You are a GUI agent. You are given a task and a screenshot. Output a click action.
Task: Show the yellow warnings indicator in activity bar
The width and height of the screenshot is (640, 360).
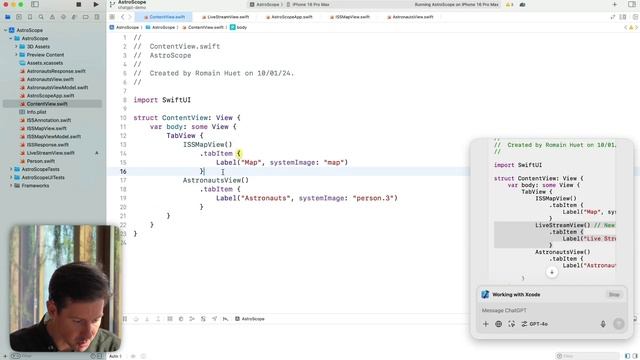click(509, 4)
